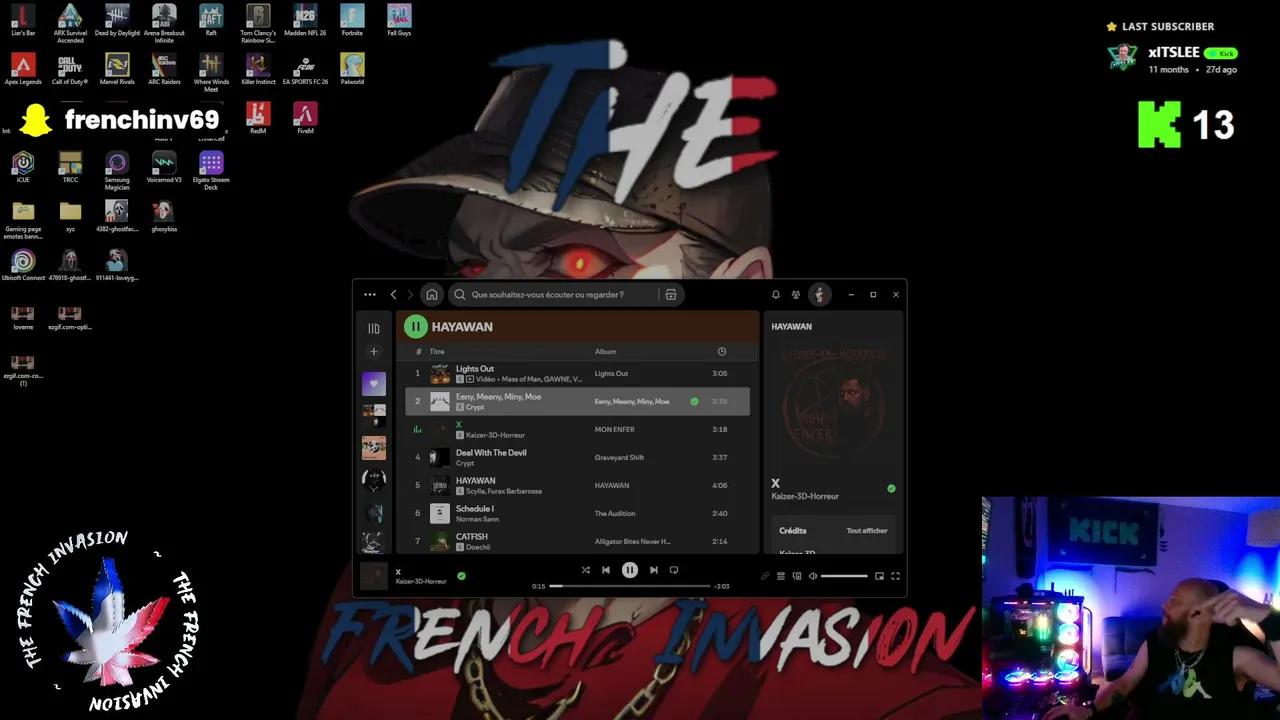1280x720 pixels.
Task: Open iCUE desktop shortcut
Action: click(23, 167)
